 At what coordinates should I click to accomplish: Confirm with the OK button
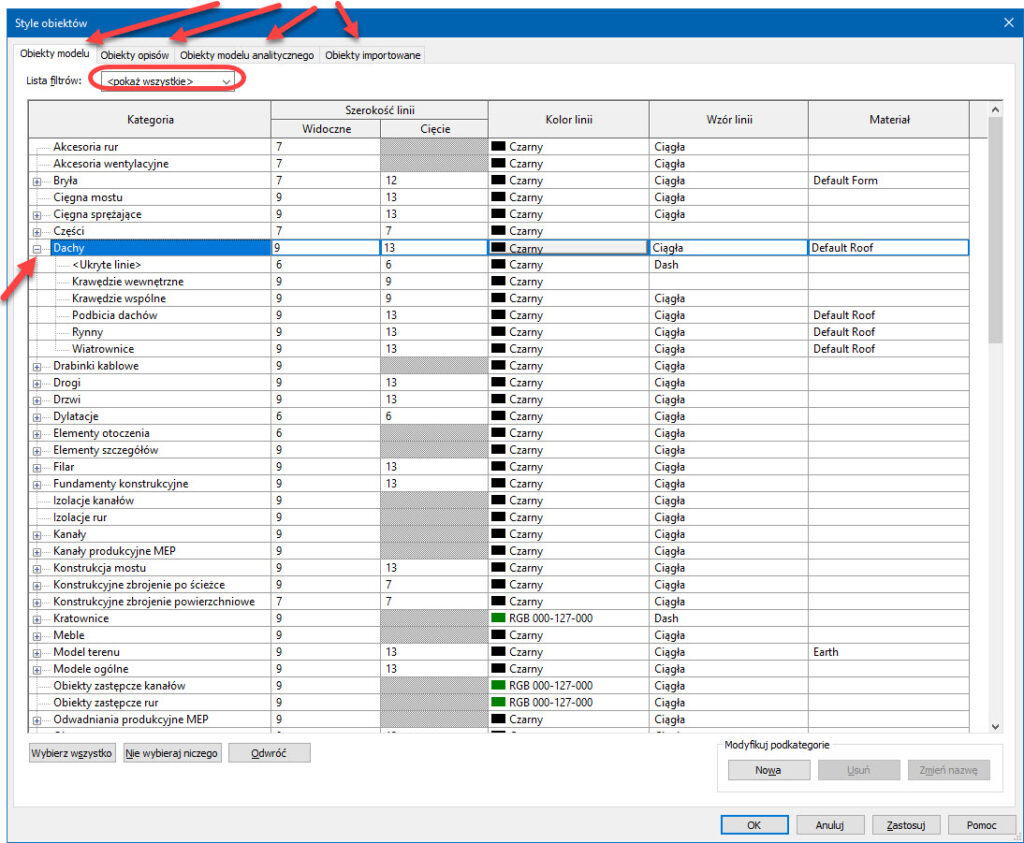[754, 825]
